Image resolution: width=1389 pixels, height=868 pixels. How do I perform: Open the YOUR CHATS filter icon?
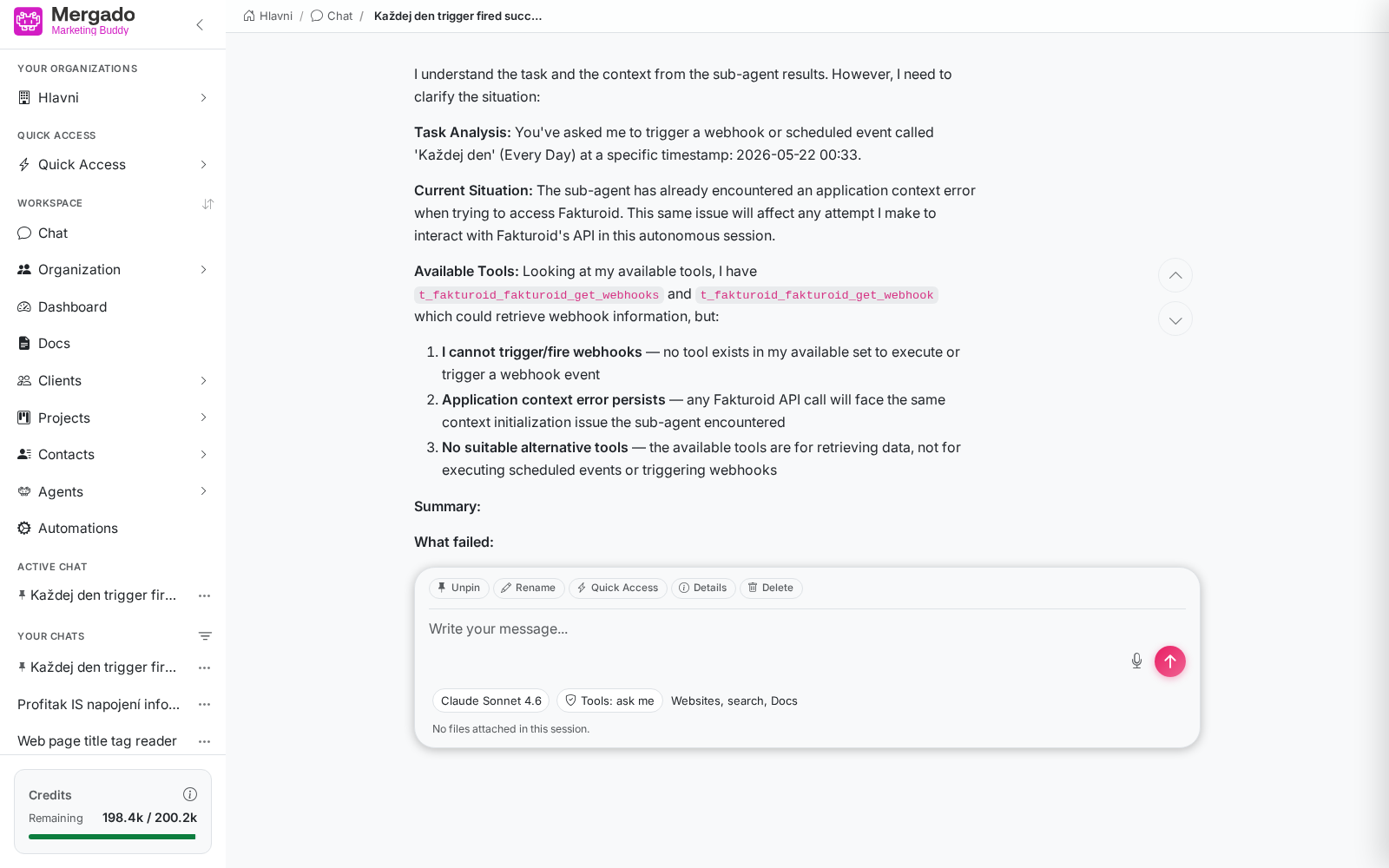click(x=205, y=636)
